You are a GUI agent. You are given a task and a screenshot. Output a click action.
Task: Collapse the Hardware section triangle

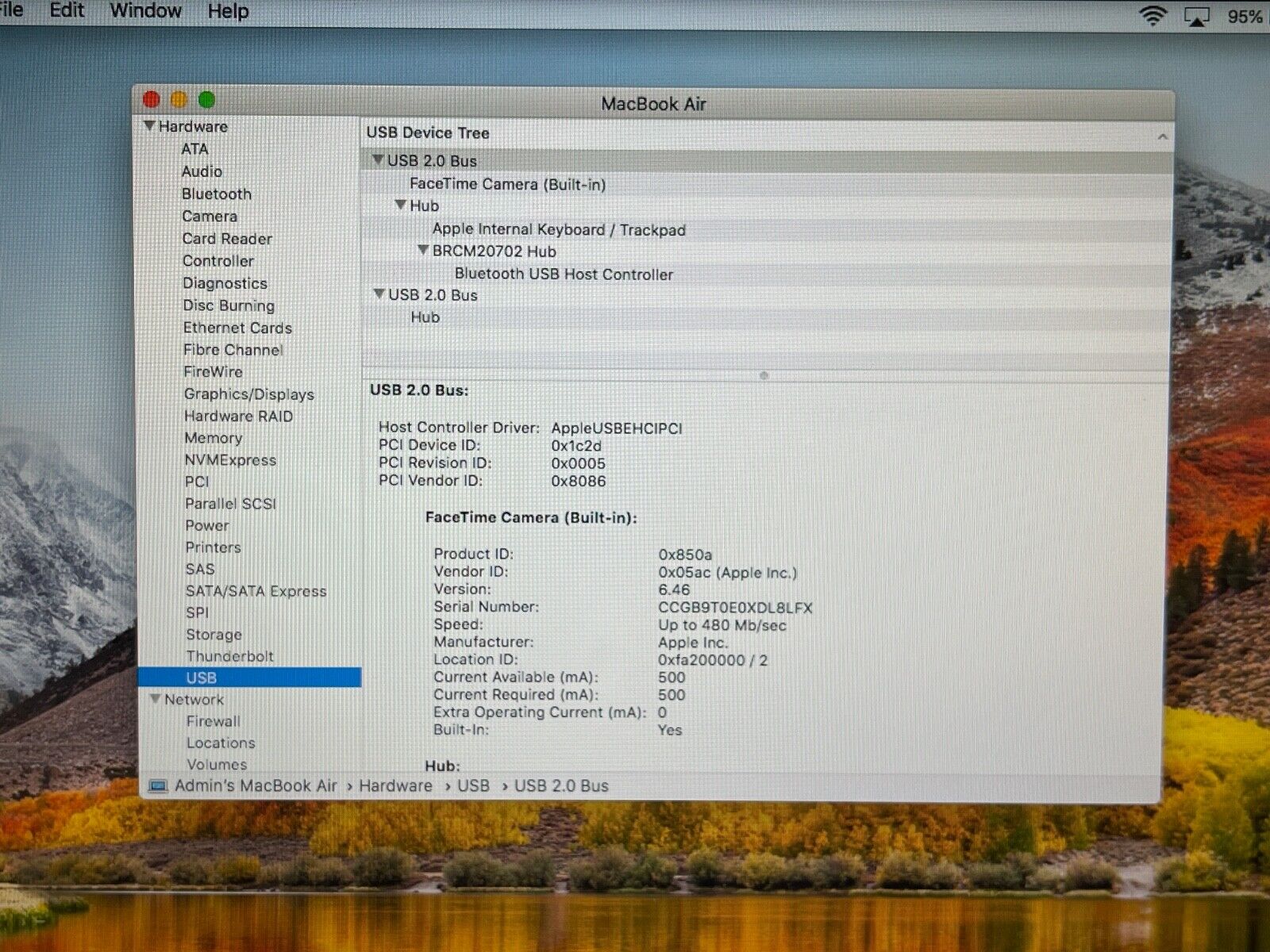point(149,125)
